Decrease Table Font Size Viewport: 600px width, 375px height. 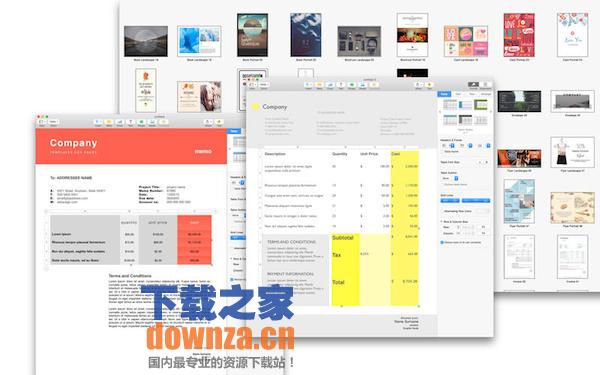[x=480, y=162]
